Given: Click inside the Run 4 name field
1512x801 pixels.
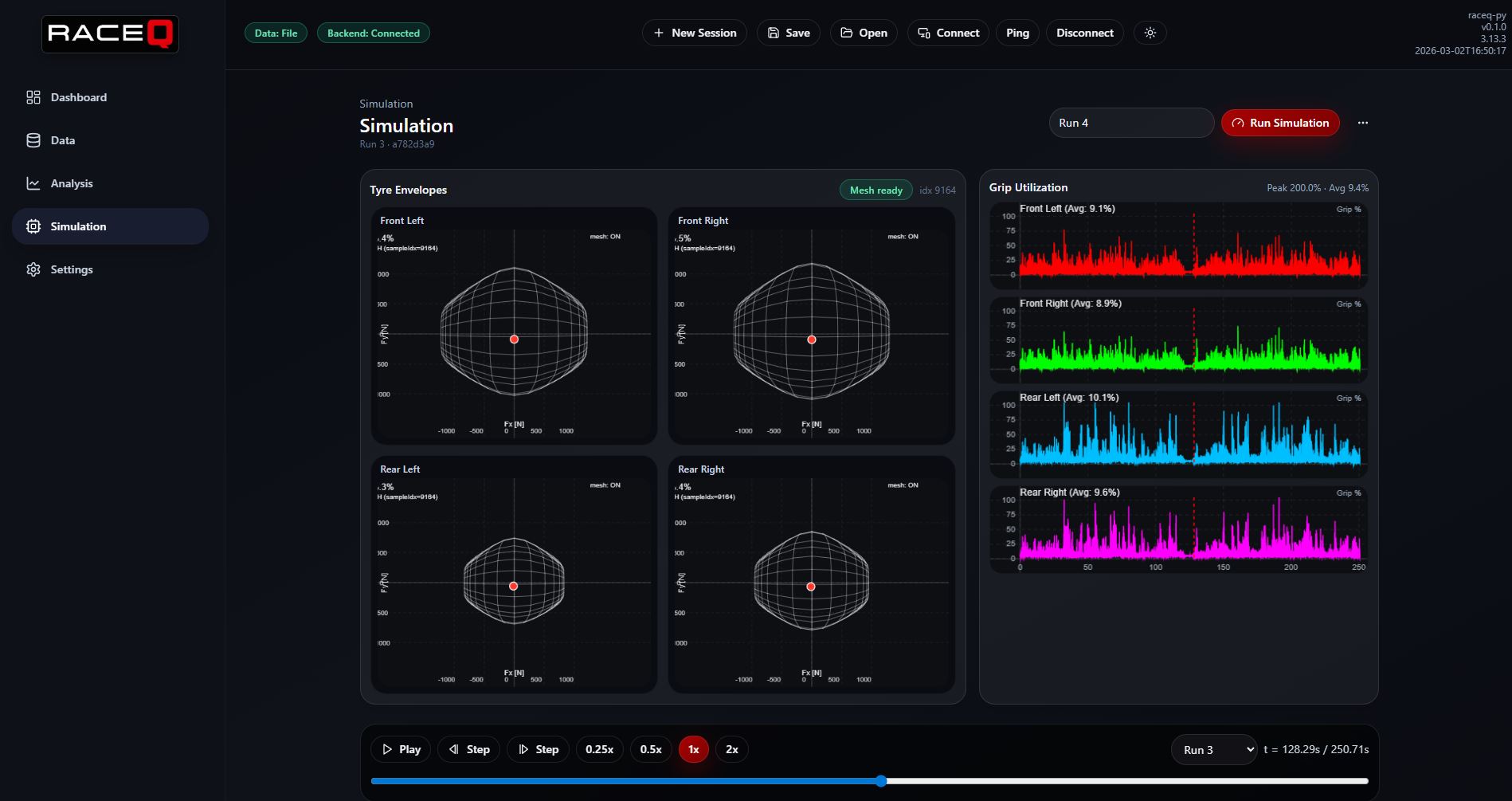Looking at the screenshot, I should 1131,123.
